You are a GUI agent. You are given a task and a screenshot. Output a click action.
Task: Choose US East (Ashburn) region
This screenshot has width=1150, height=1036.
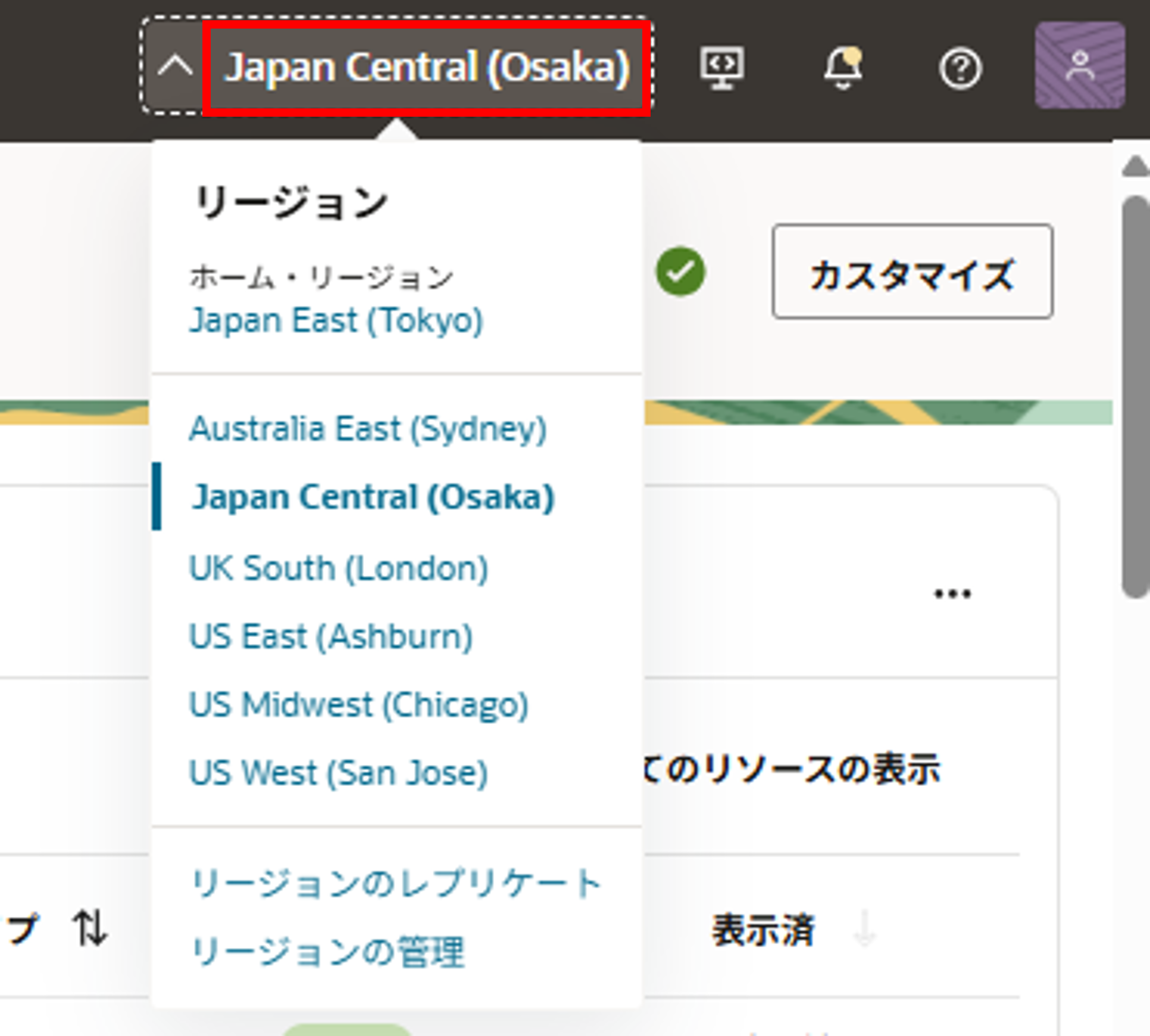[331, 636]
